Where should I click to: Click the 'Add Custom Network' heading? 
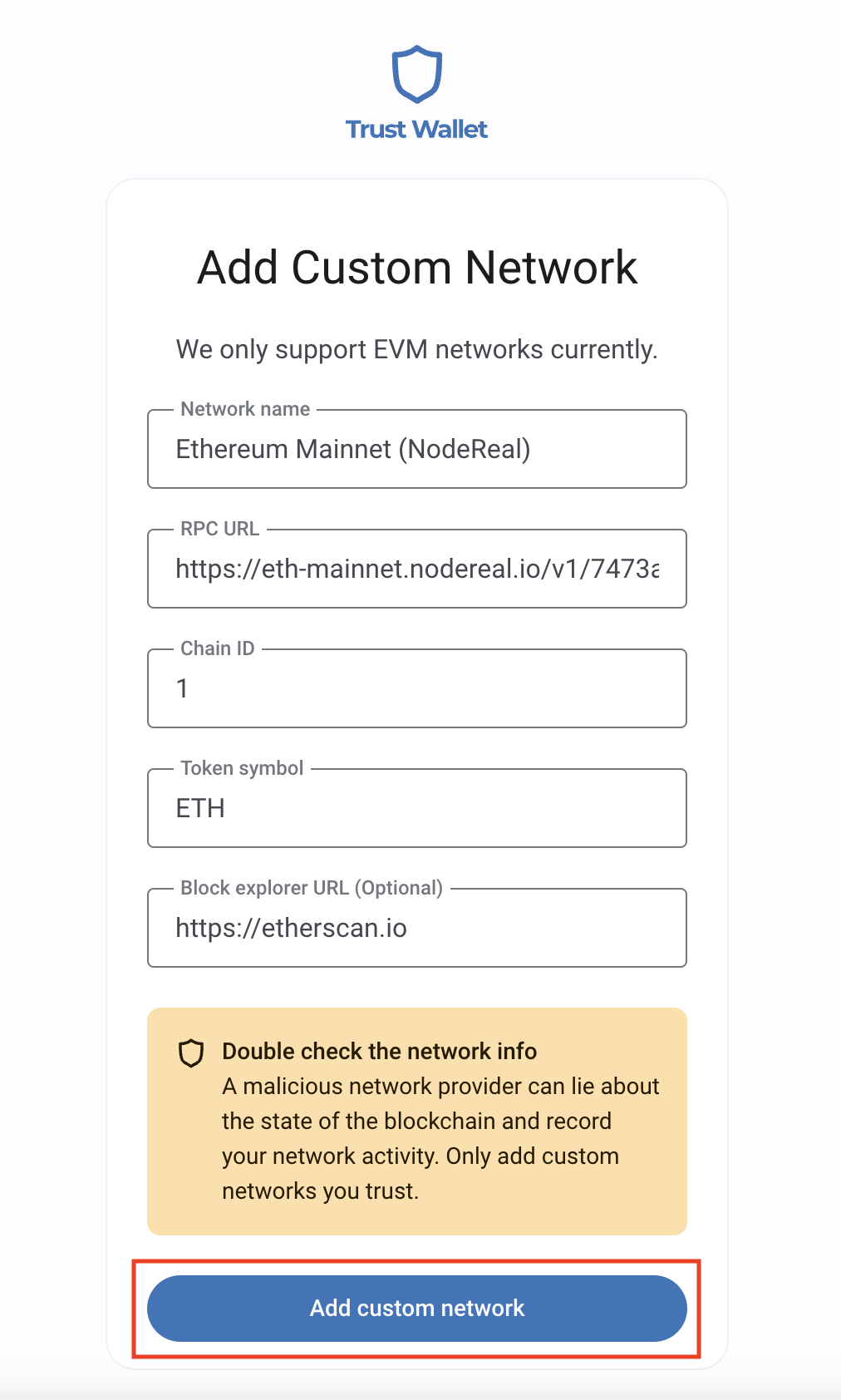click(x=416, y=268)
